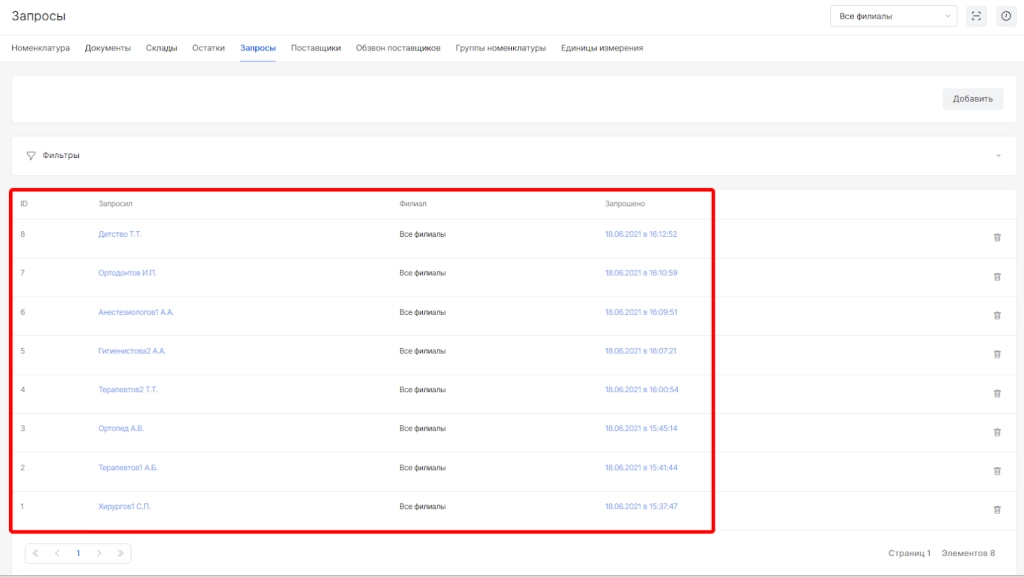Click the funnel filter icon

31,156
